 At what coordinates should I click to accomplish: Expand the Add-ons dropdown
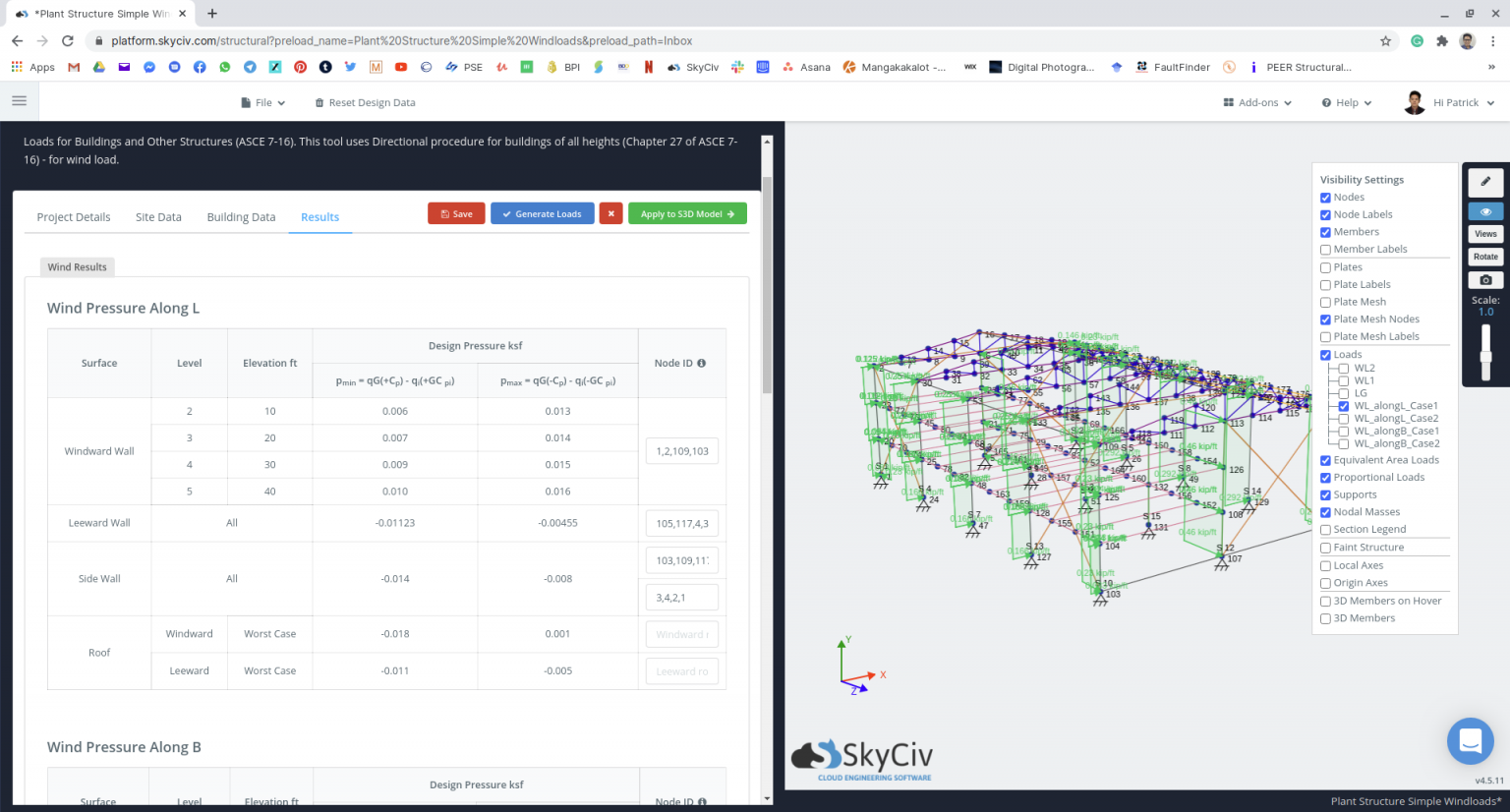point(1257,102)
